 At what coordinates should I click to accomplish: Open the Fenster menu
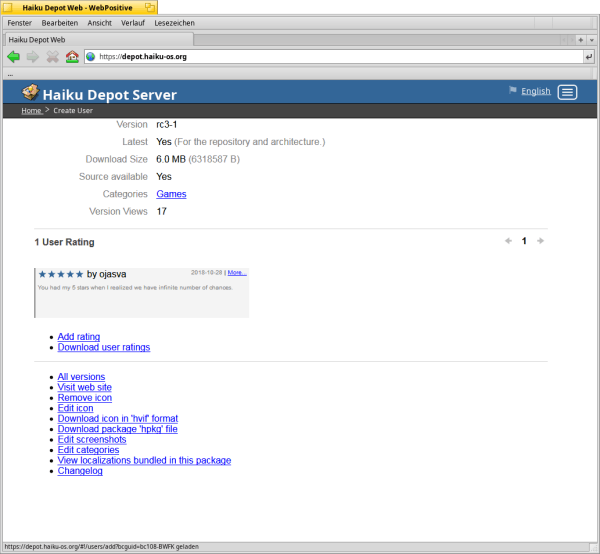click(x=19, y=22)
